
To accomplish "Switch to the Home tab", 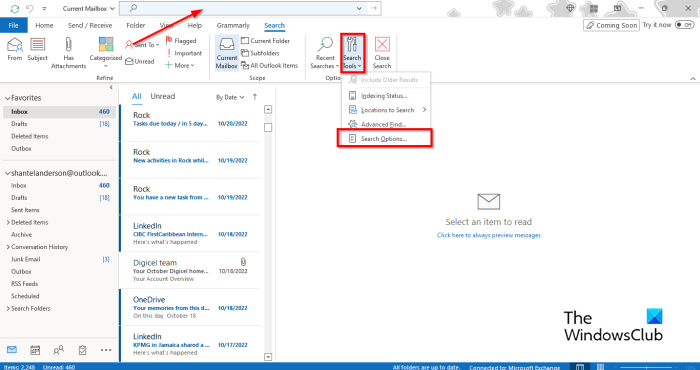I will tap(44, 25).
